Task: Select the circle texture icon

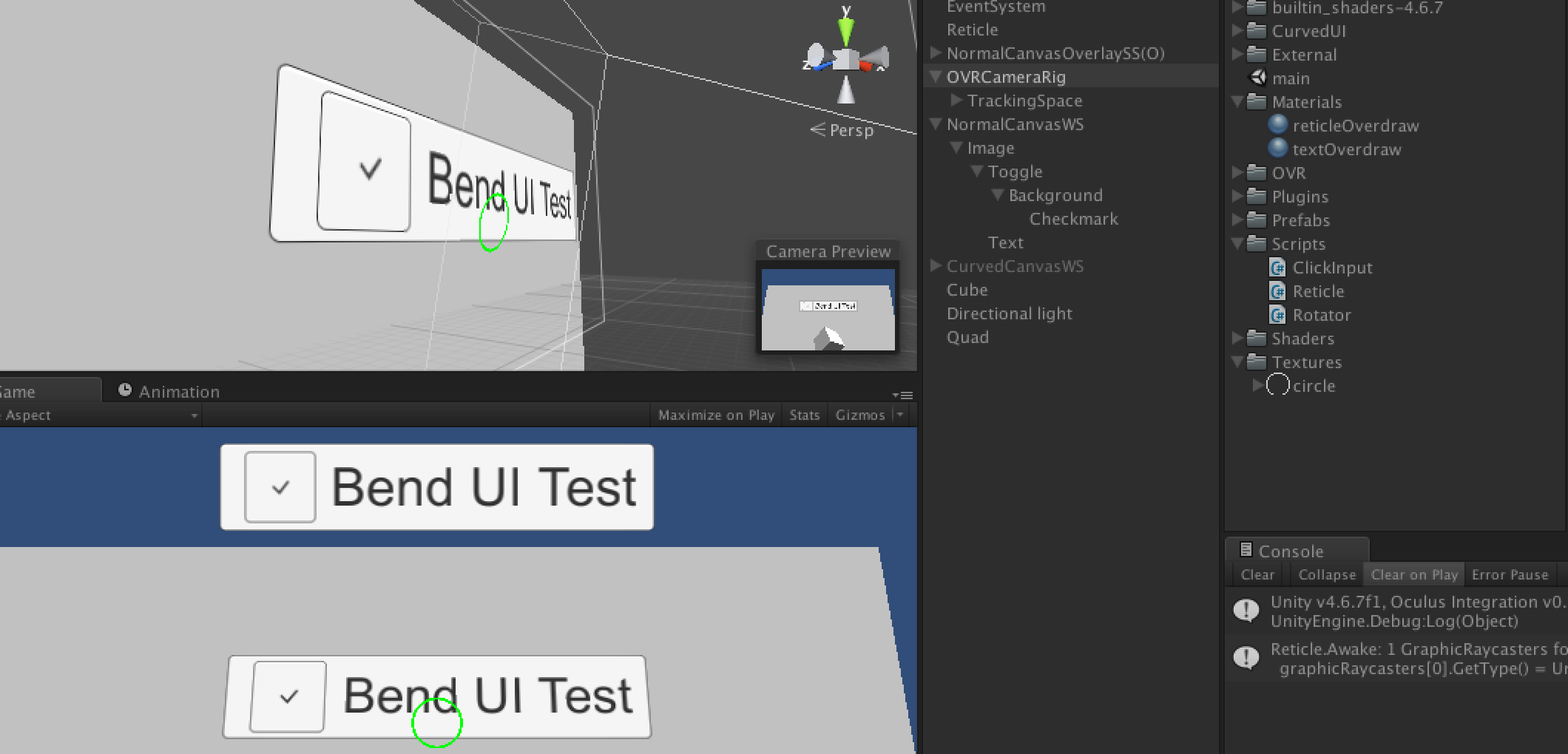Action: 1277,385
